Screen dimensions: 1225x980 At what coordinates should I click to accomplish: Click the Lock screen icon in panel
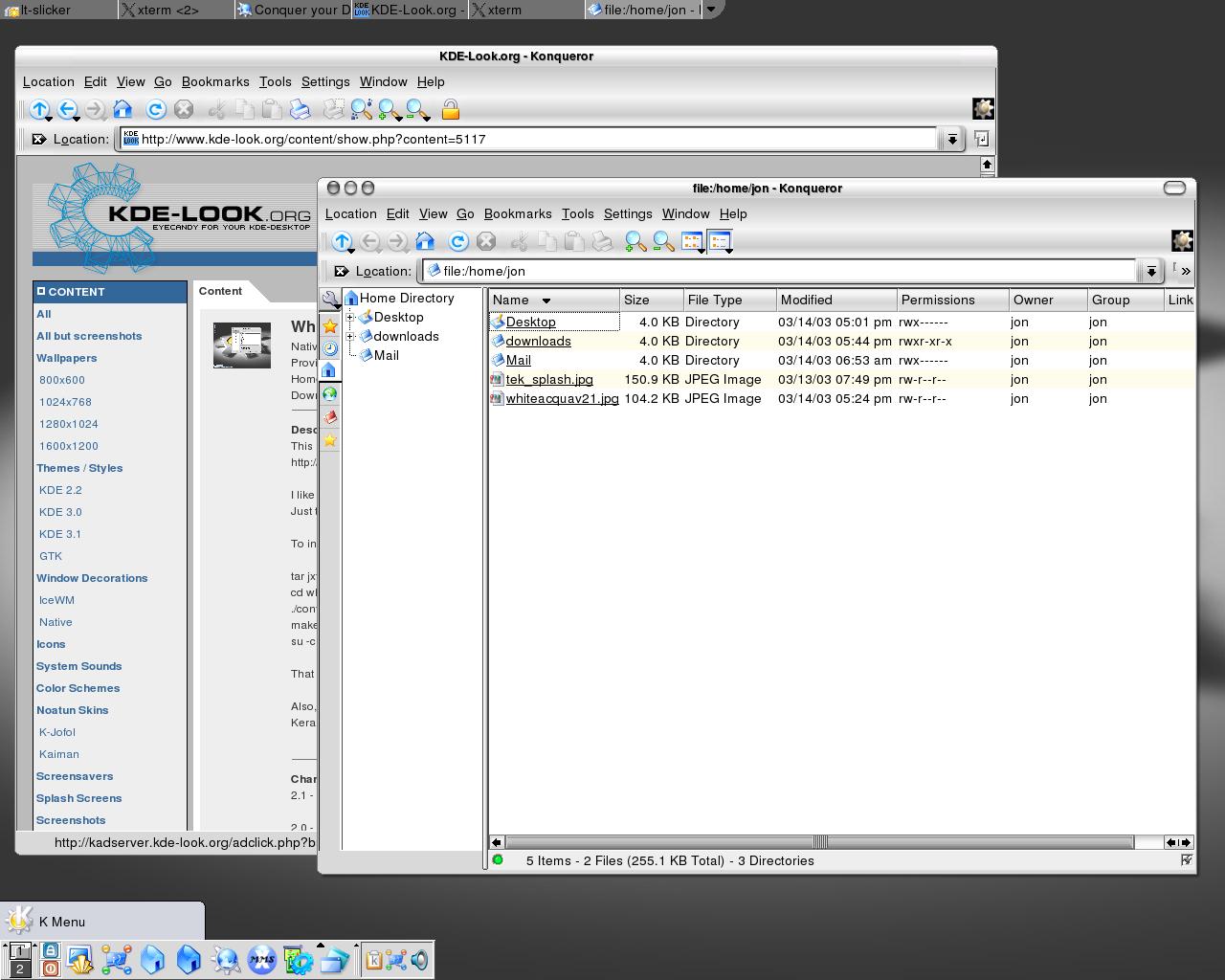point(51,950)
